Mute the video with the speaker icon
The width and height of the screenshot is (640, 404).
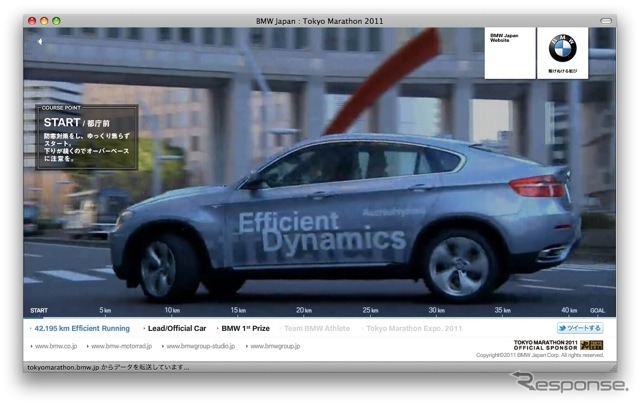pyautogui.click(x=40, y=41)
